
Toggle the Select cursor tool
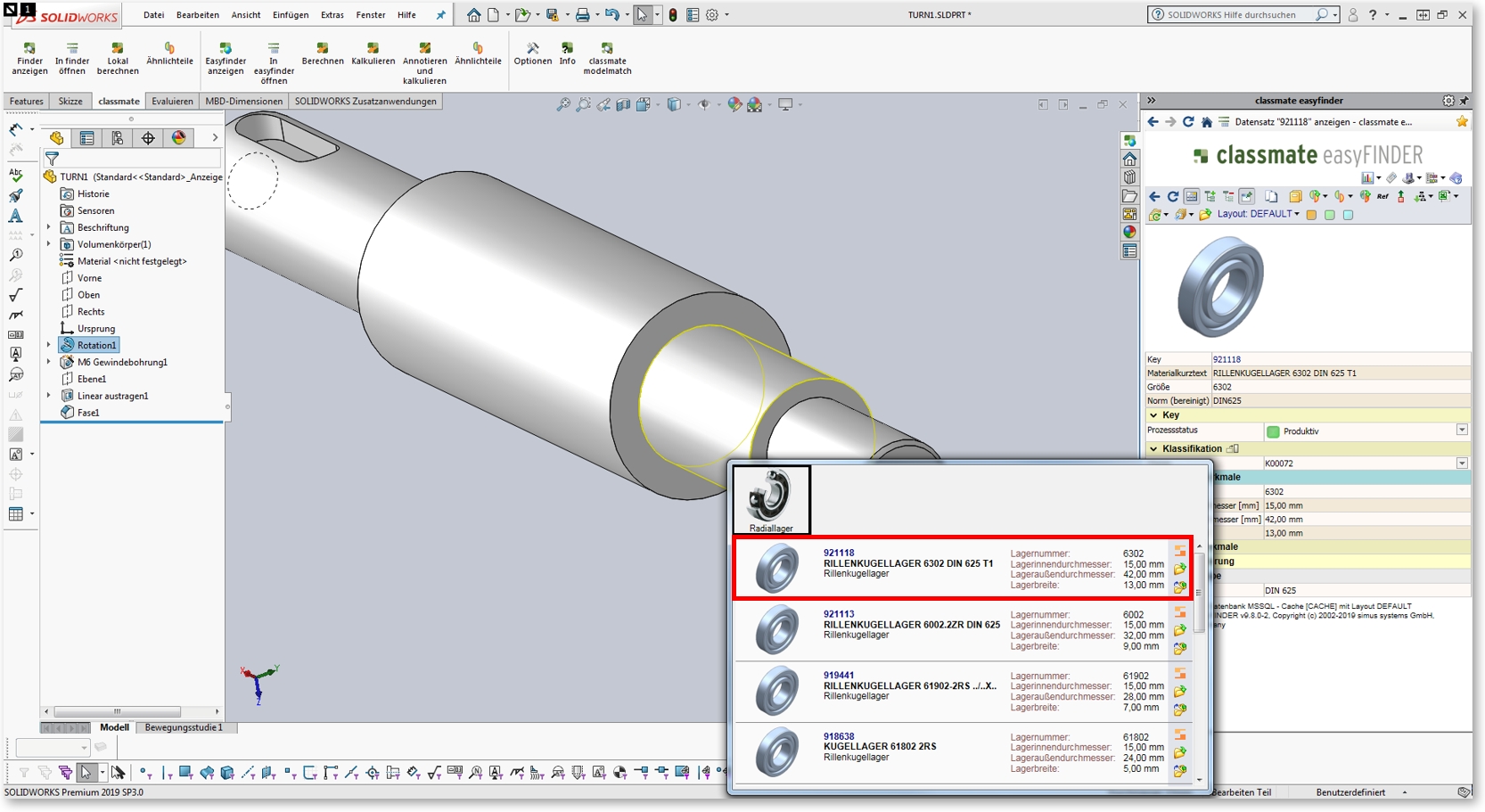coord(643,15)
